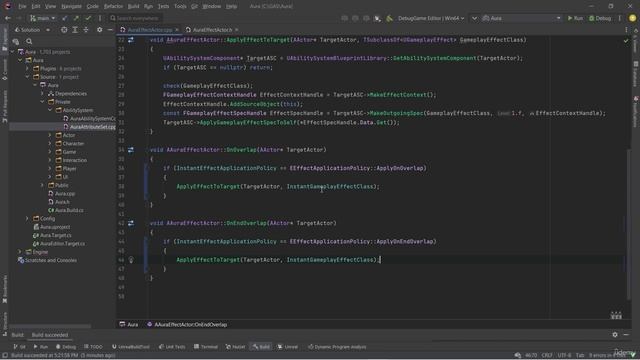640x360 pixels.
Task: Open the Git tool window button
Action: (x=19, y=347)
